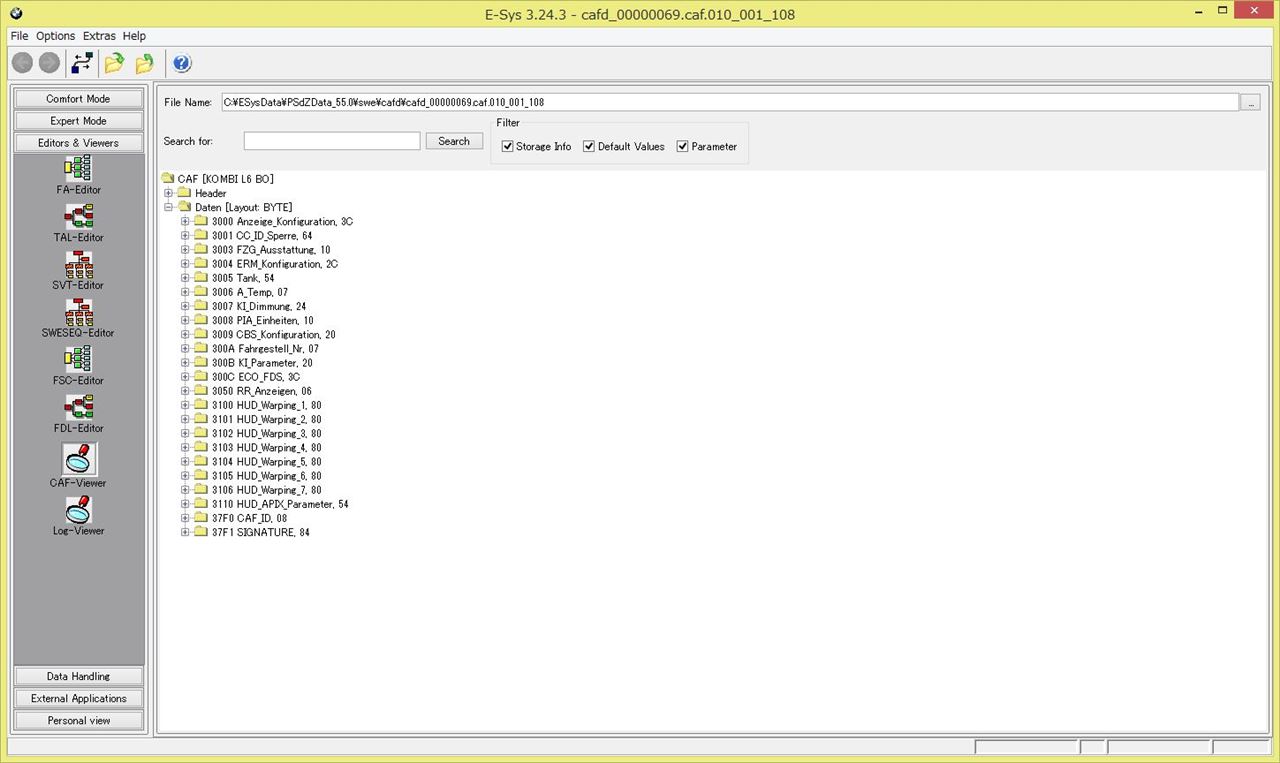Toggle the Default Values filter checkbox
Viewport: 1280px width, 763px height.
589,146
